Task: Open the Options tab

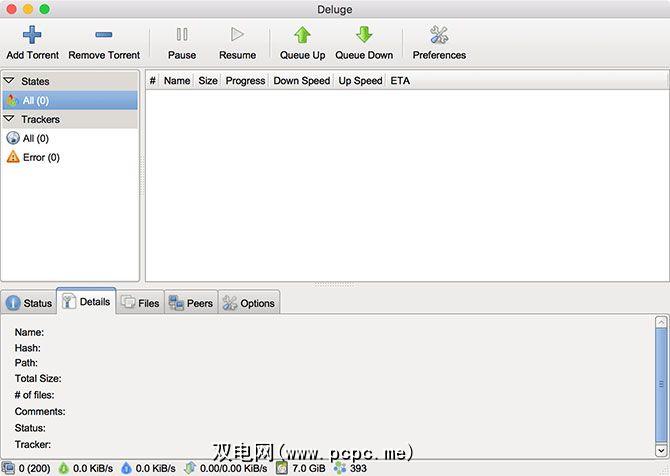Action: pos(249,303)
